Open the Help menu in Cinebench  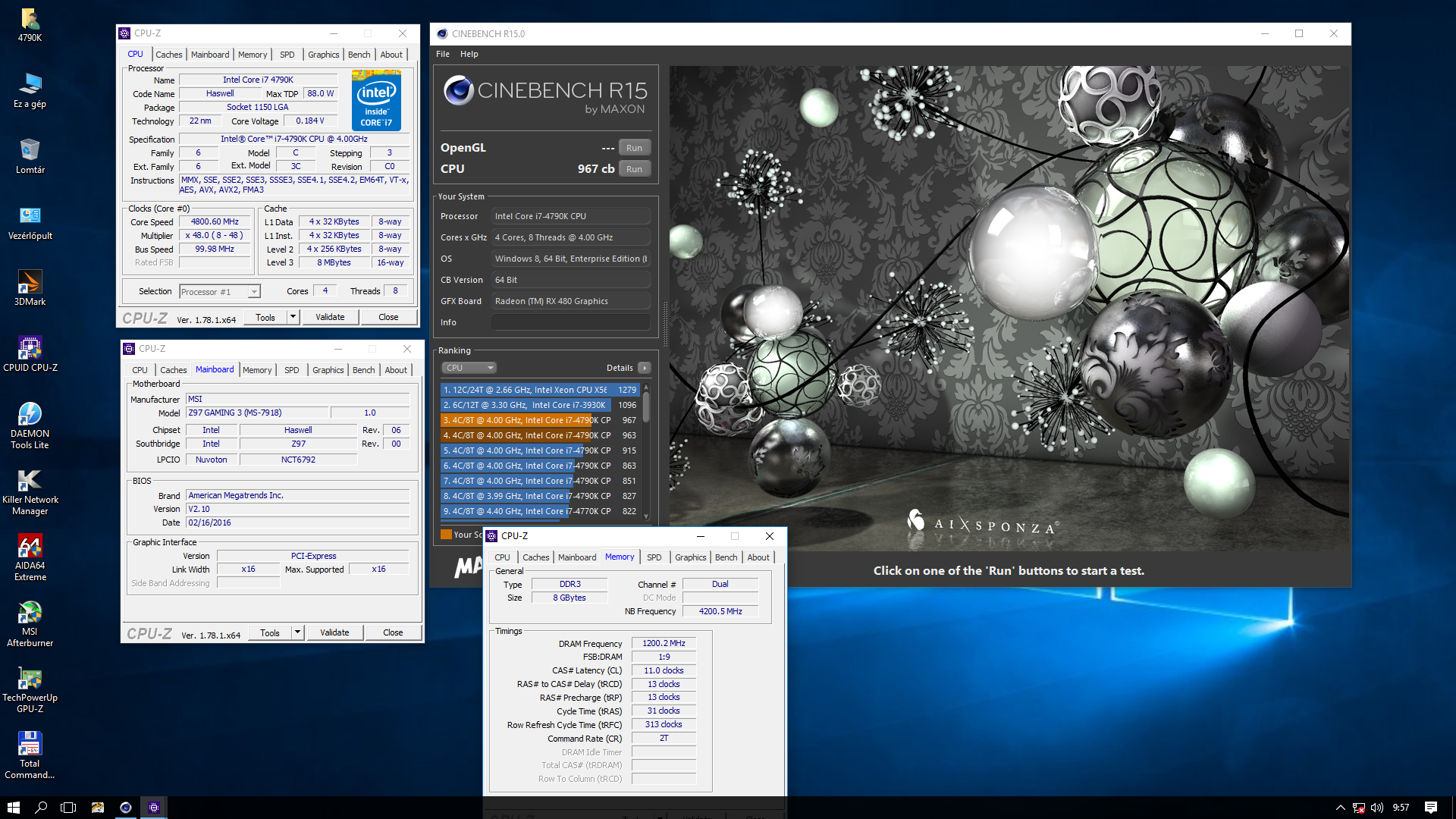tap(469, 54)
